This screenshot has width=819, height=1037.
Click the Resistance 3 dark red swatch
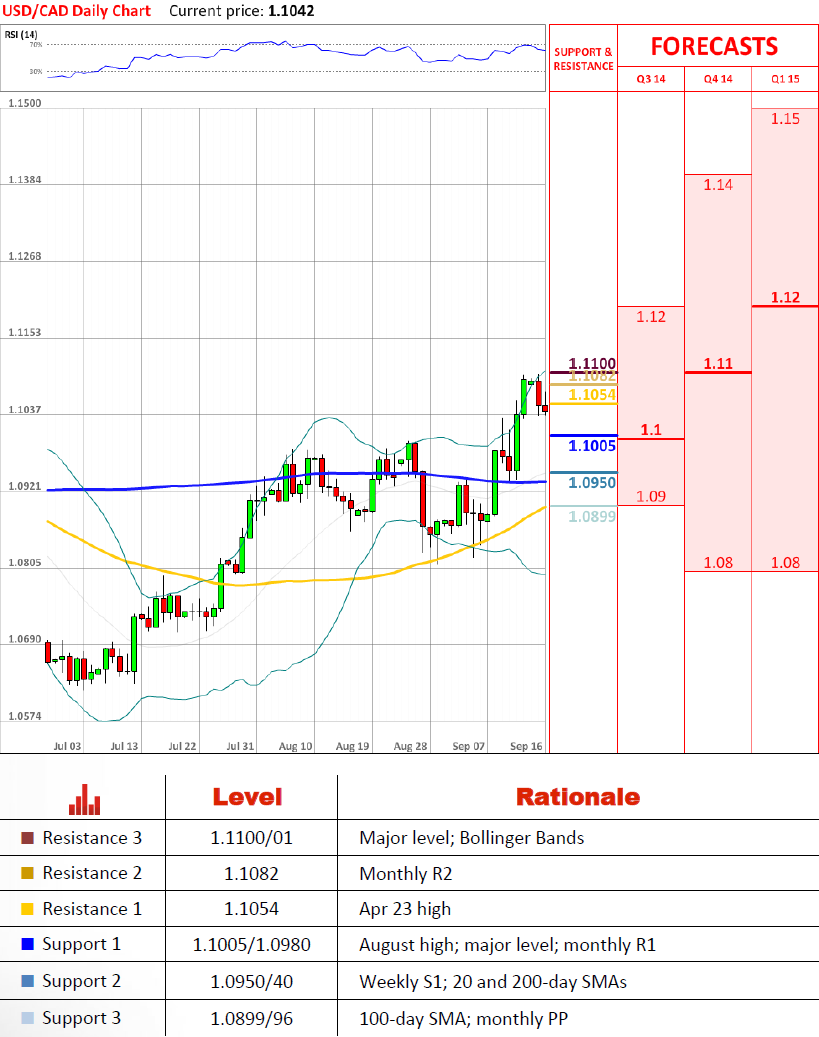click(x=27, y=838)
